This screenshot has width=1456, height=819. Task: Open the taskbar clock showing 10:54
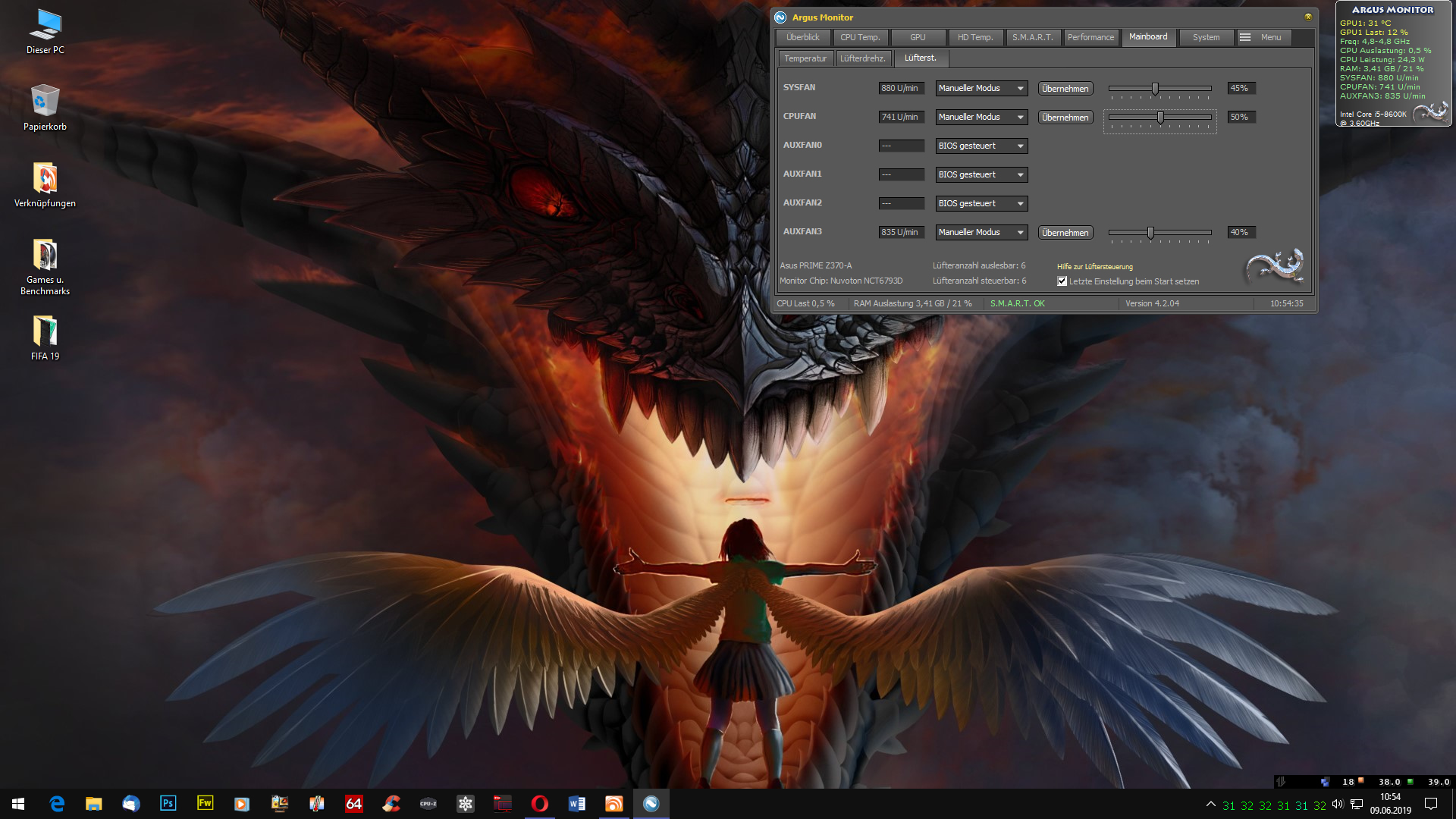pos(1390,804)
